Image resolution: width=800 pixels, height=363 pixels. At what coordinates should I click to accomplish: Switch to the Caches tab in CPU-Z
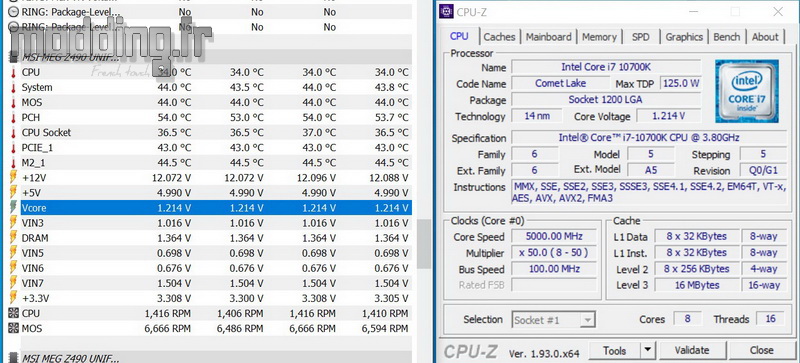tap(499, 37)
